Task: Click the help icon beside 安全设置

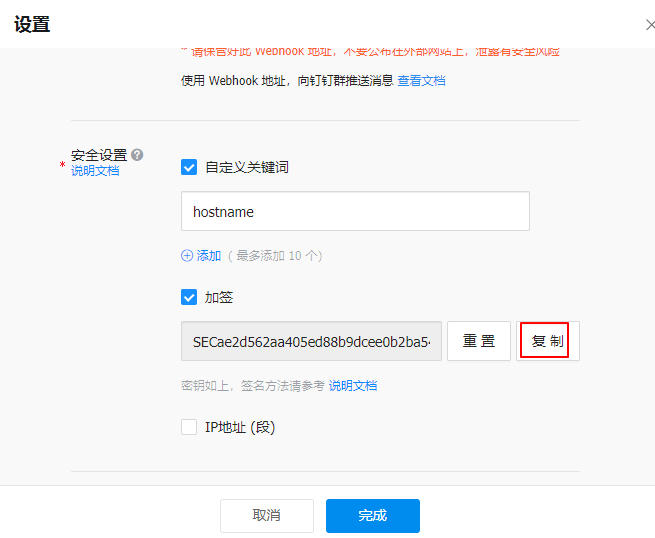Action: click(x=137, y=155)
